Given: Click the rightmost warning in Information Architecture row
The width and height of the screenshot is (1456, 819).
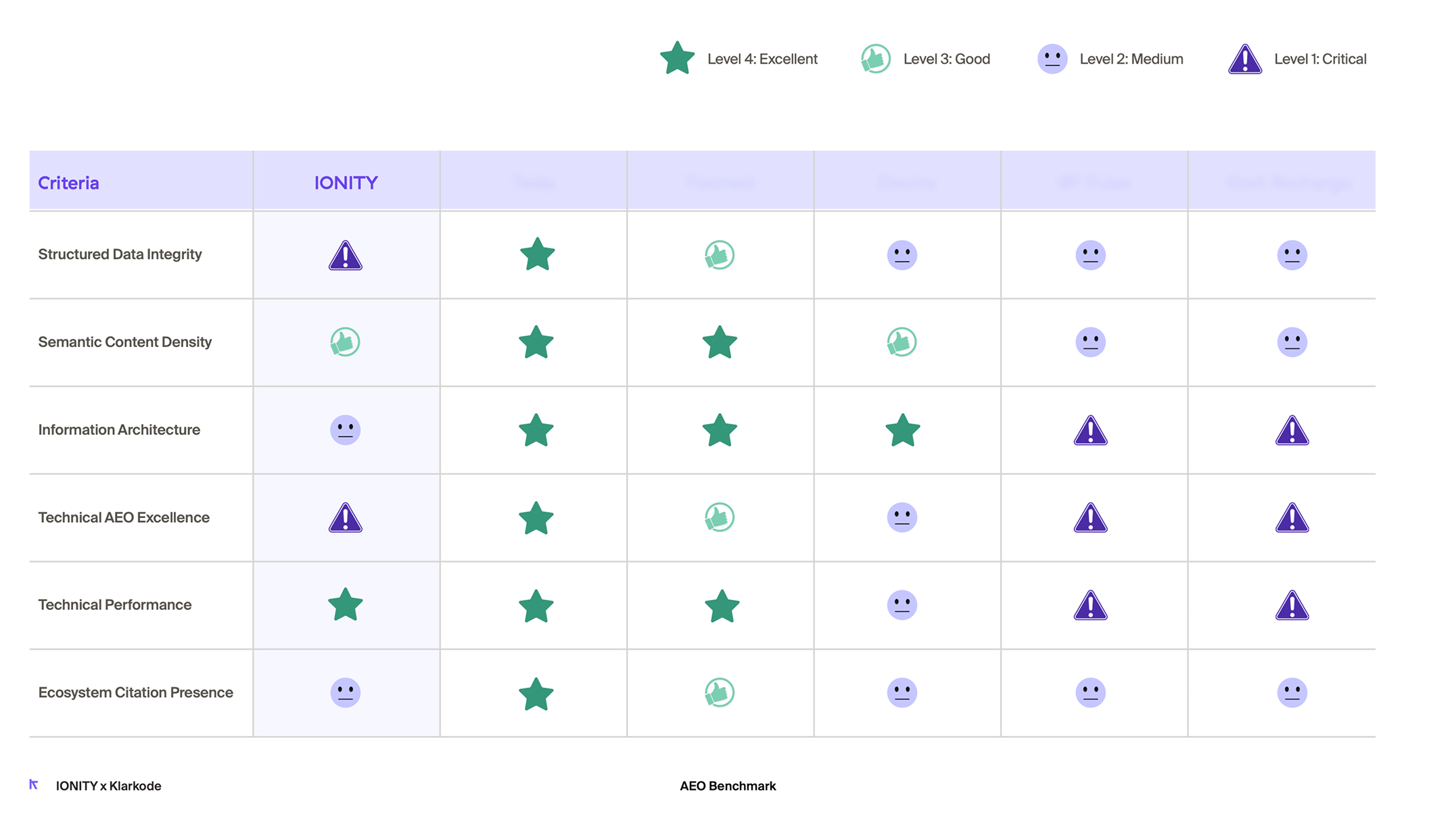Looking at the screenshot, I should click(x=1292, y=430).
